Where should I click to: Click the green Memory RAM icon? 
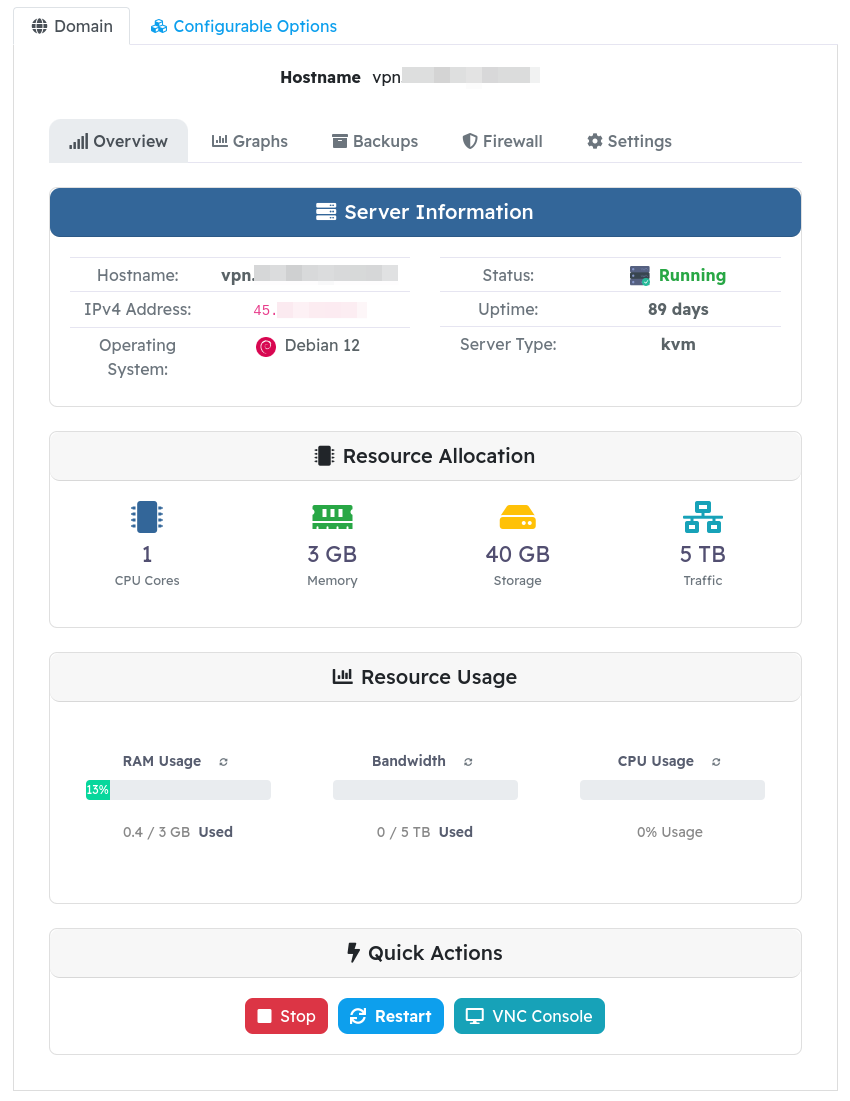[x=332, y=517]
